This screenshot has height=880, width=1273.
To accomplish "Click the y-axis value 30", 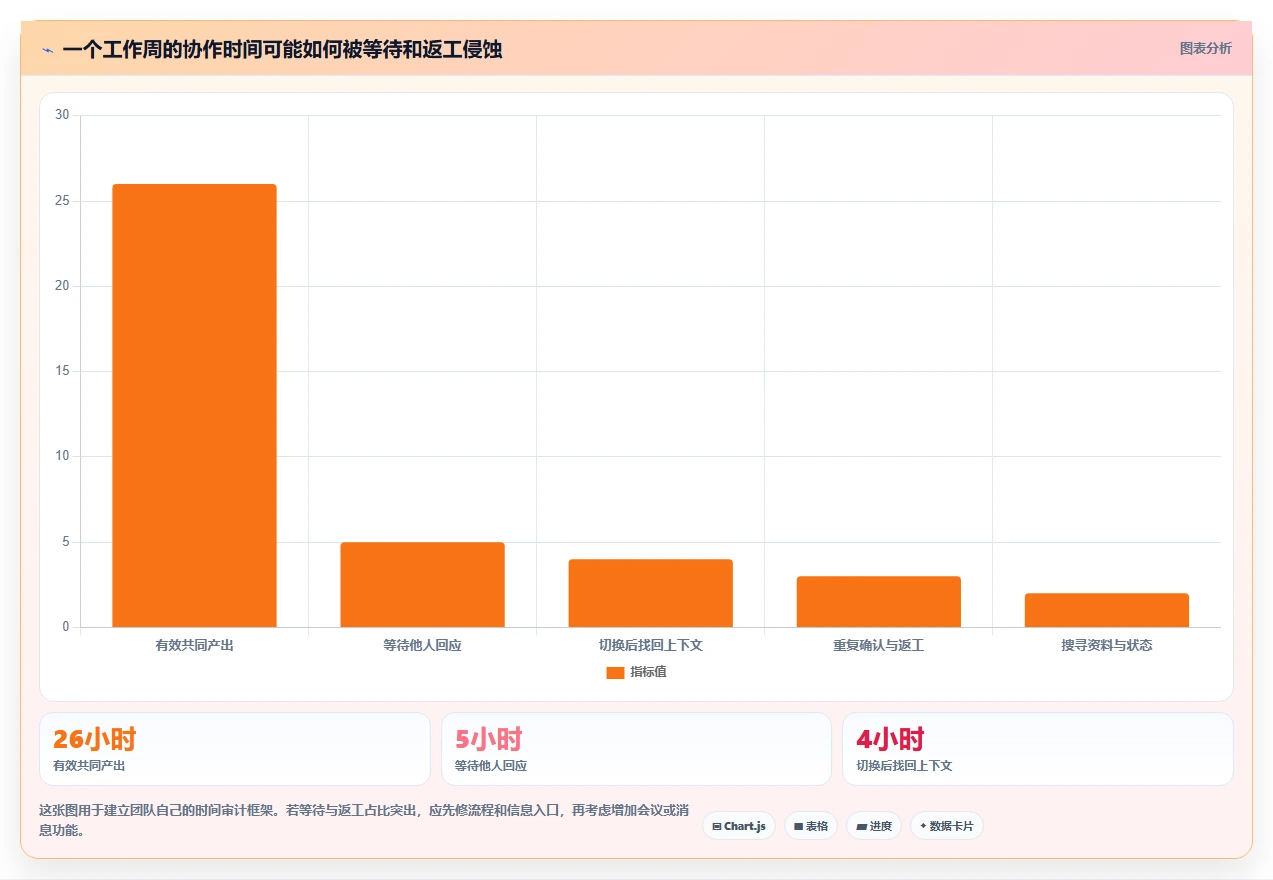I will coord(62,115).
